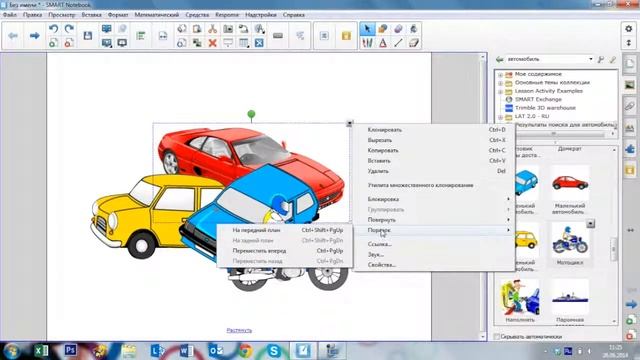Image resolution: width=640 pixels, height=360 pixels.
Task: Expand the 'Основные темы коллекции' tree node
Action: (500, 83)
